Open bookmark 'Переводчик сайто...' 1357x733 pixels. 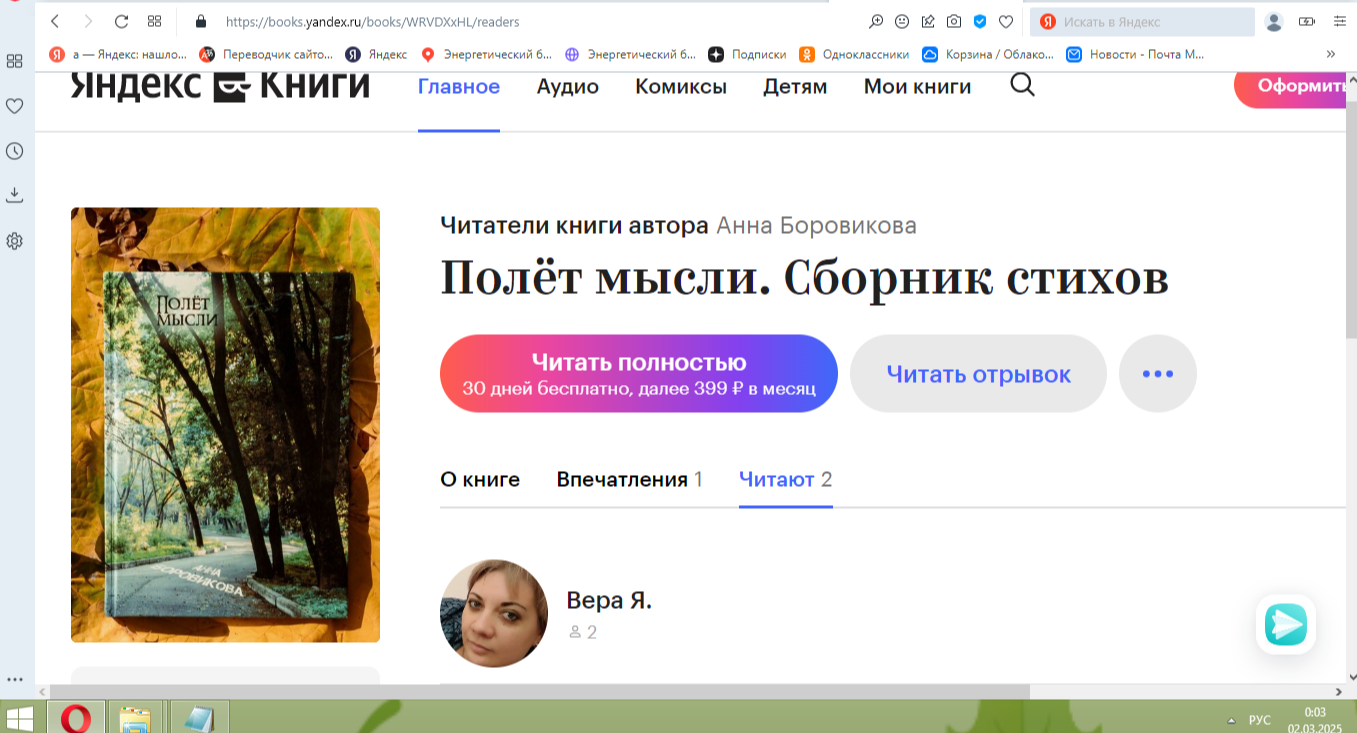[x=266, y=54]
